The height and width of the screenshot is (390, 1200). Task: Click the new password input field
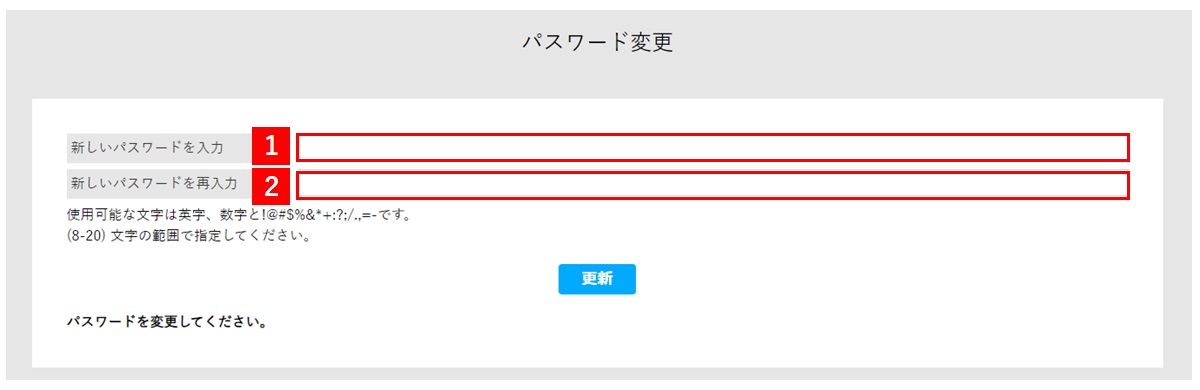tap(712, 147)
